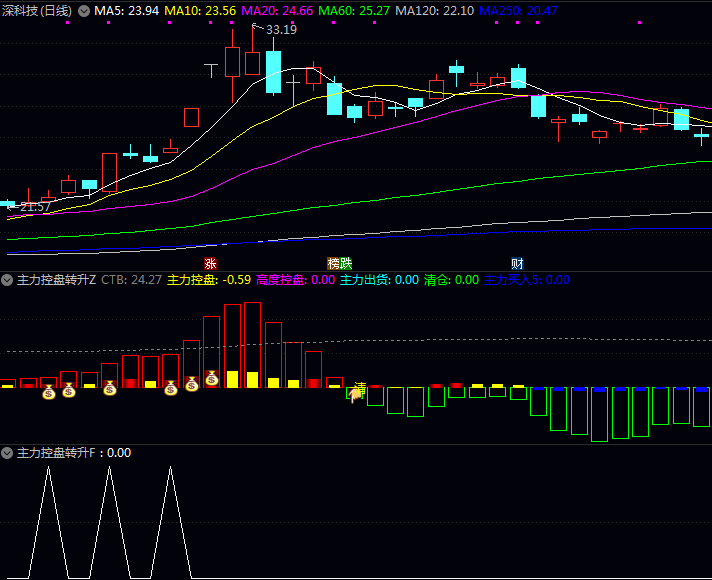The image size is (712, 580).
Task: Click the red 涨 event marker
Action: pos(210,264)
